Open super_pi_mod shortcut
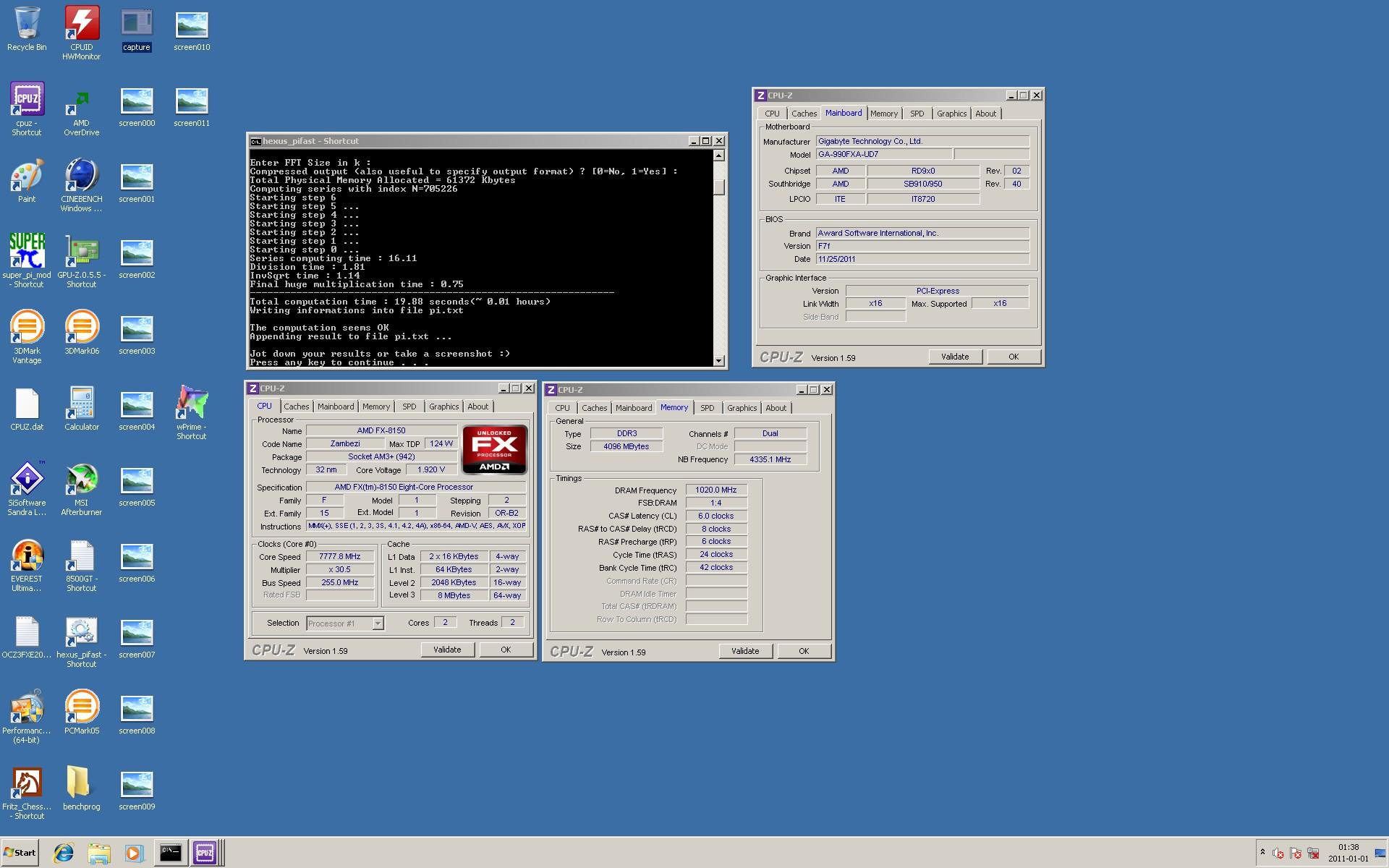The width and height of the screenshot is (1389, 868). coord(27,260)
